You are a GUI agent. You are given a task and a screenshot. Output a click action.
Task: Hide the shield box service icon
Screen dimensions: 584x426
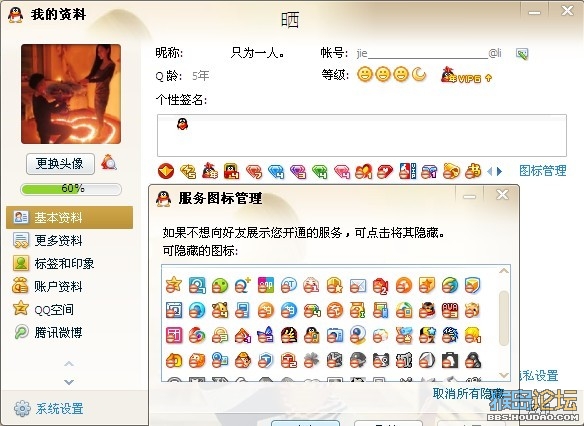click(473, 285)
